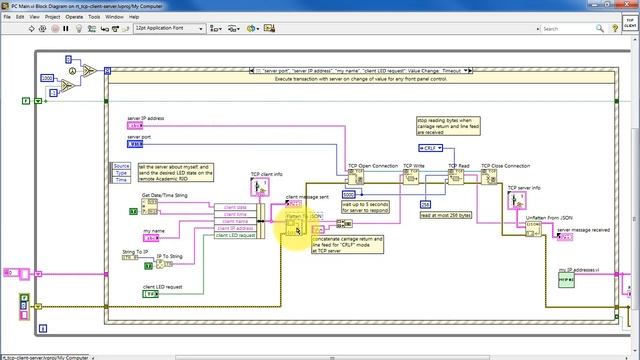Image resolution: width=640 pixels, height=360 pixels.
Task: Open the Help menu
Action: click(134, 17)
